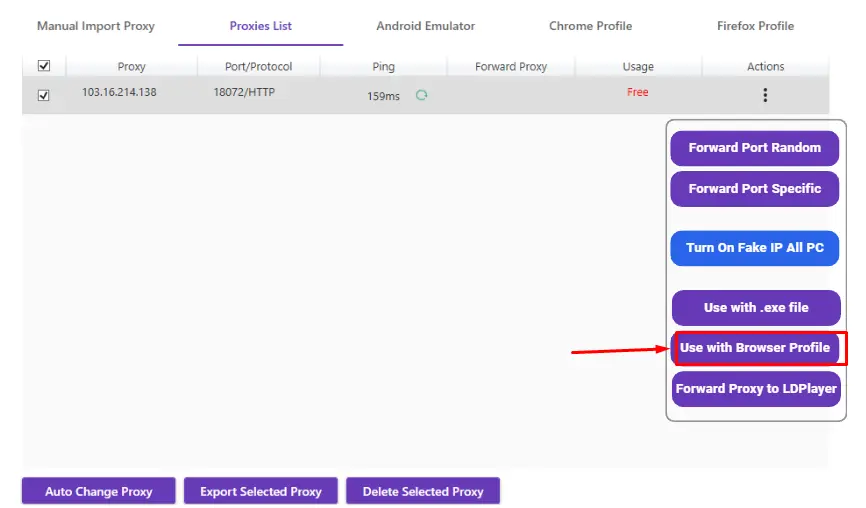The width and height of the screenshot is (866, 508).
Task: Switch to Firefox Profile tab
Action: [x=756, y=26]
